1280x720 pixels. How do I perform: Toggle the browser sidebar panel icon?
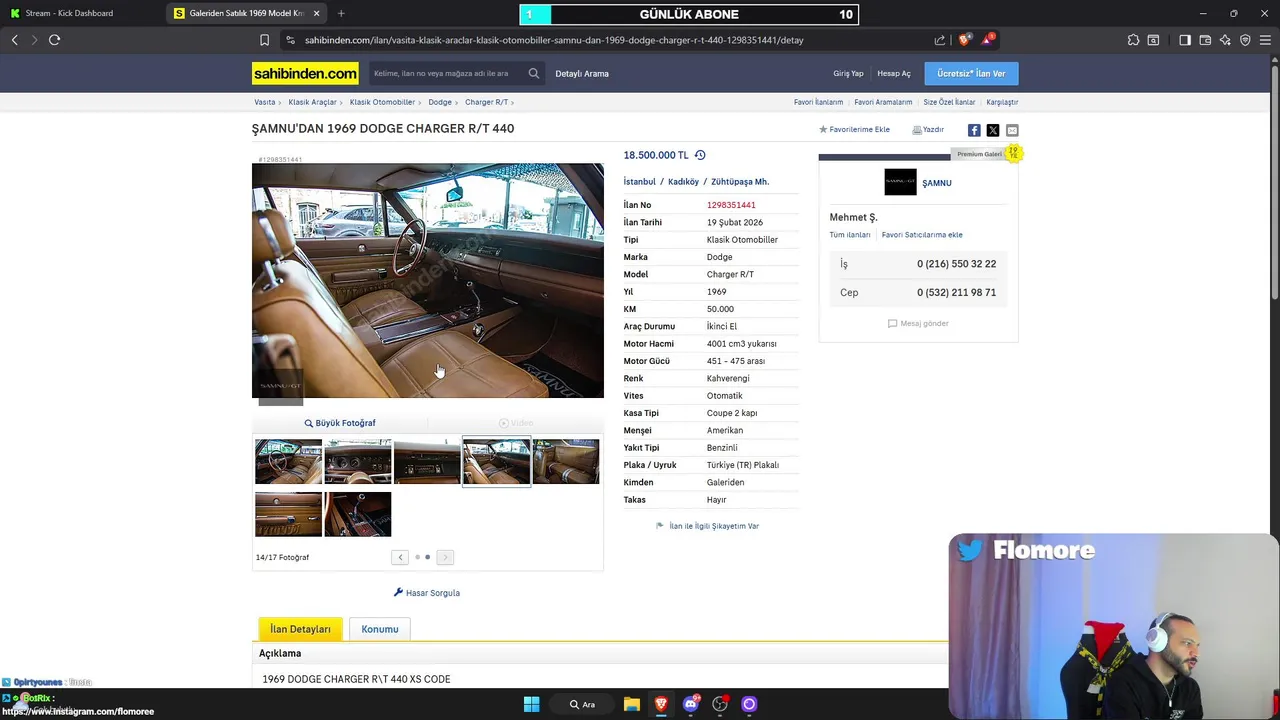click(x=1185, y=40)
